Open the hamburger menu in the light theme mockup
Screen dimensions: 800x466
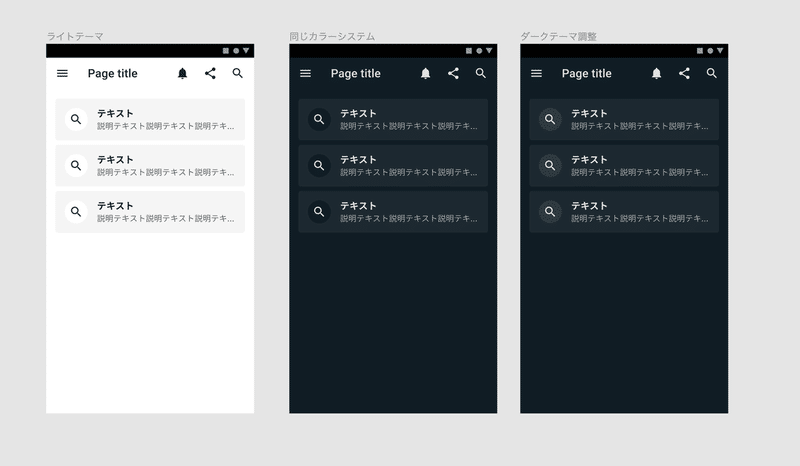pos(62,73)
